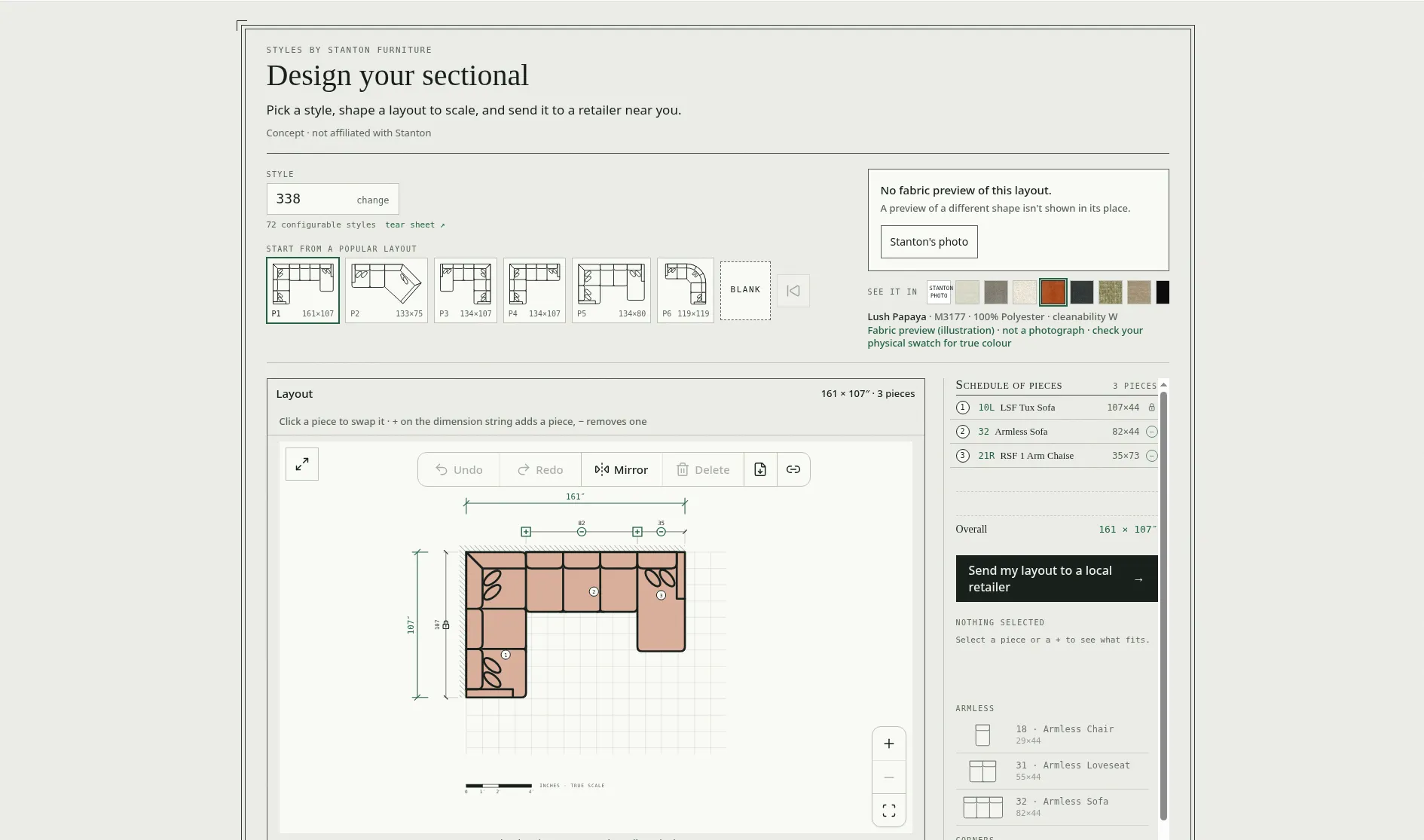Fit layout to view
1424x840 pixels.
pos(889,811)
